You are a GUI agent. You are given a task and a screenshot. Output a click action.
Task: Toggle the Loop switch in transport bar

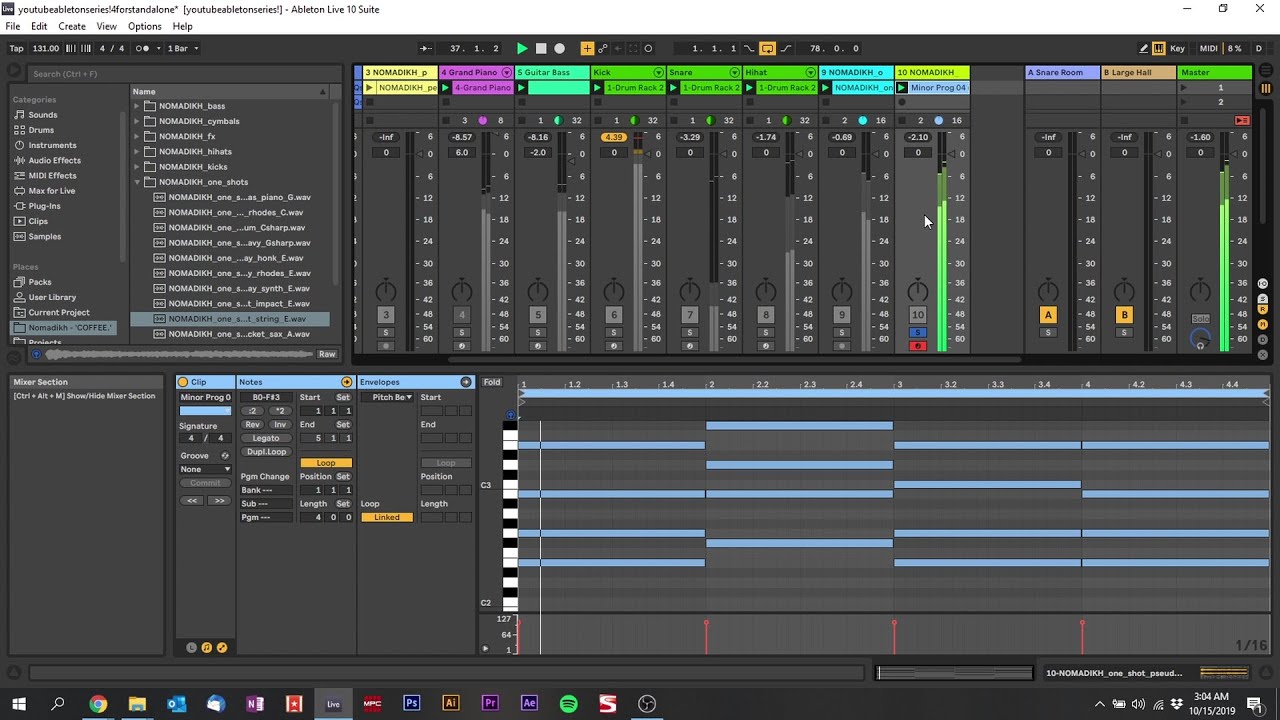click(767, 48)
